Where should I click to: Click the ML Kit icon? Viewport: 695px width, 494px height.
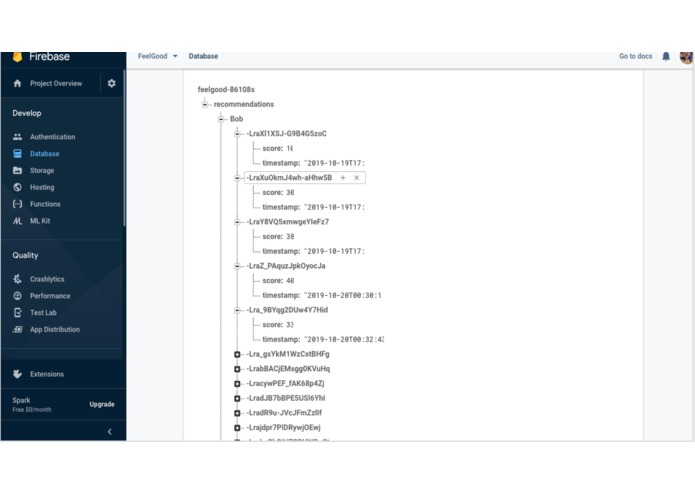click(17, 221)
